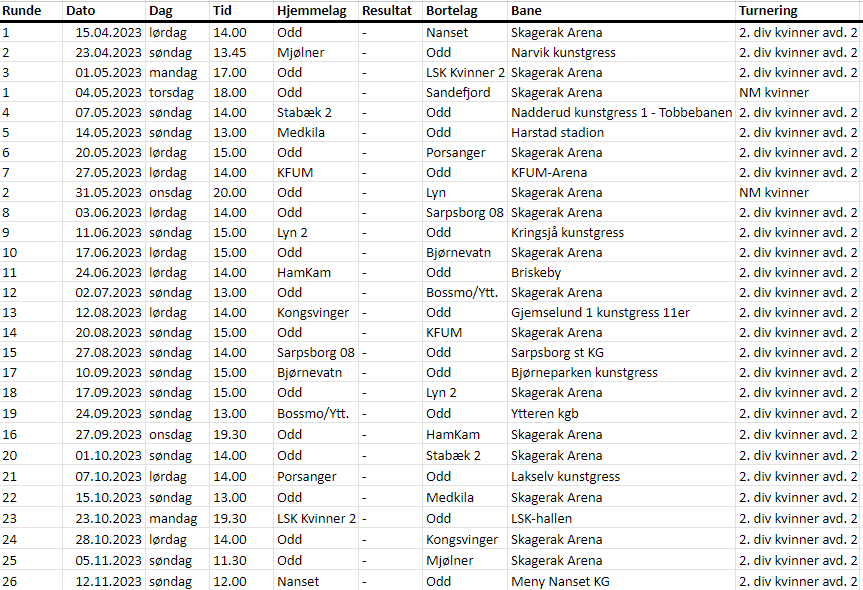Click the Narvik kunstgress venue cell
Viewport: 863px width, 590px height.
563,53
